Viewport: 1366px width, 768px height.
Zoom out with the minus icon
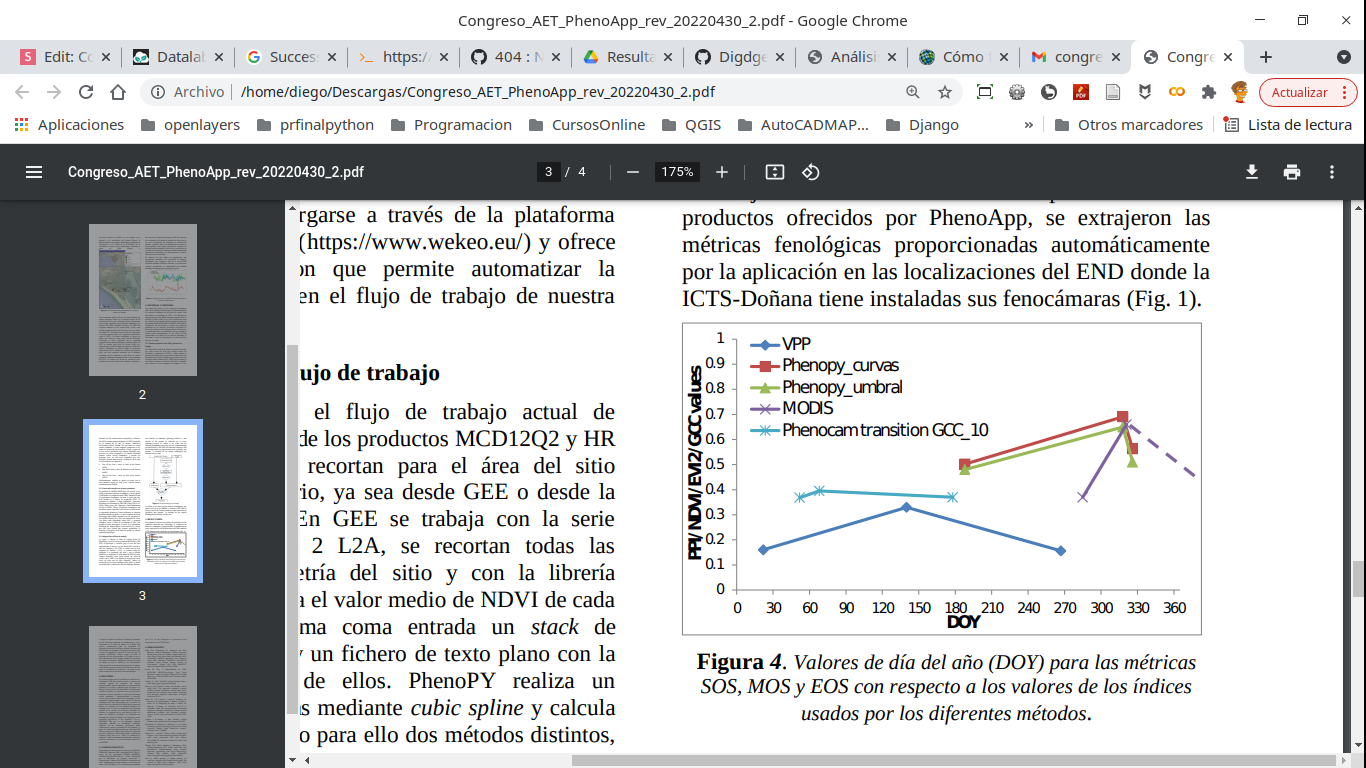click(x=632, y=172)
